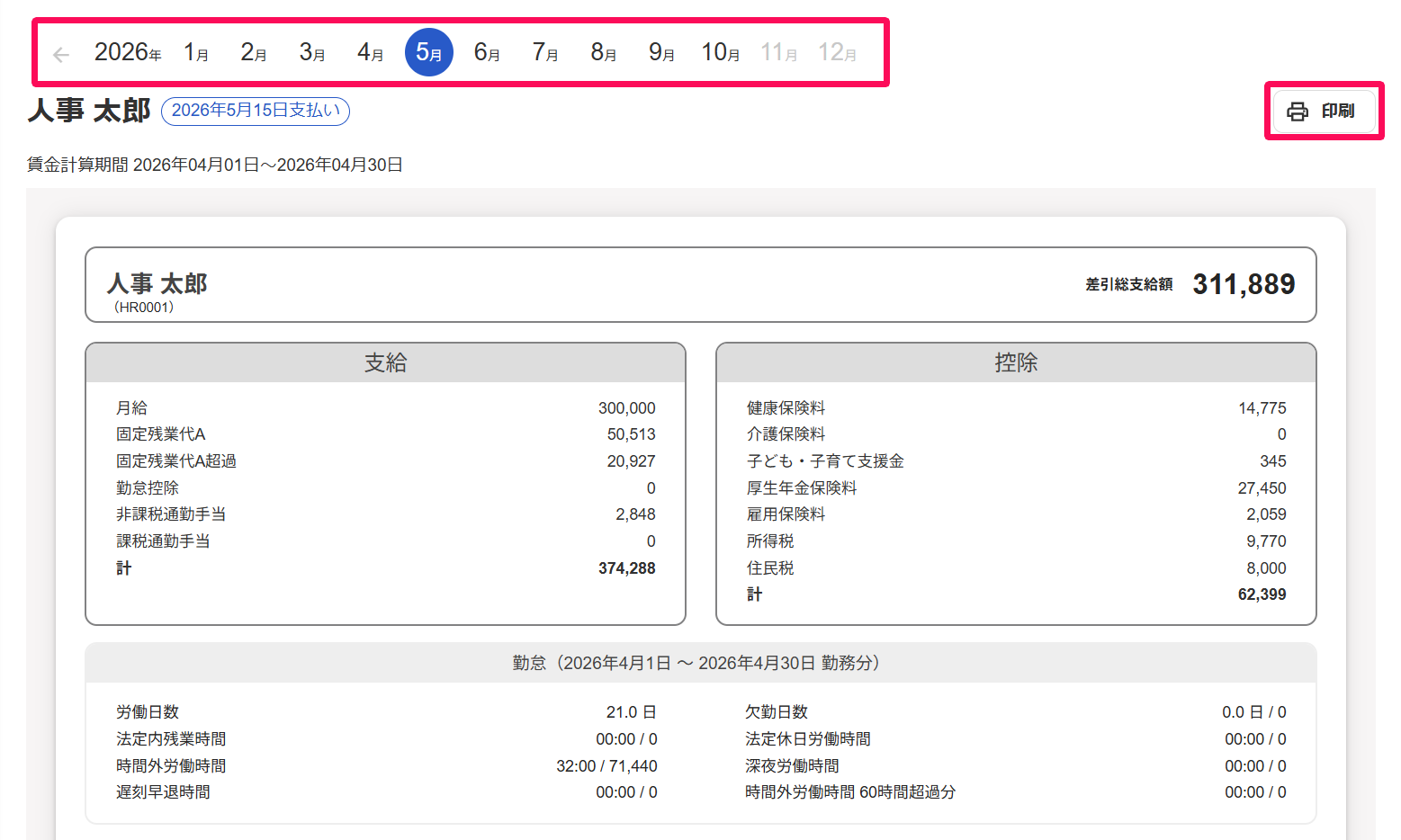
Task: Click the 所得税 value 9,770
Action: pos(1266,541)
